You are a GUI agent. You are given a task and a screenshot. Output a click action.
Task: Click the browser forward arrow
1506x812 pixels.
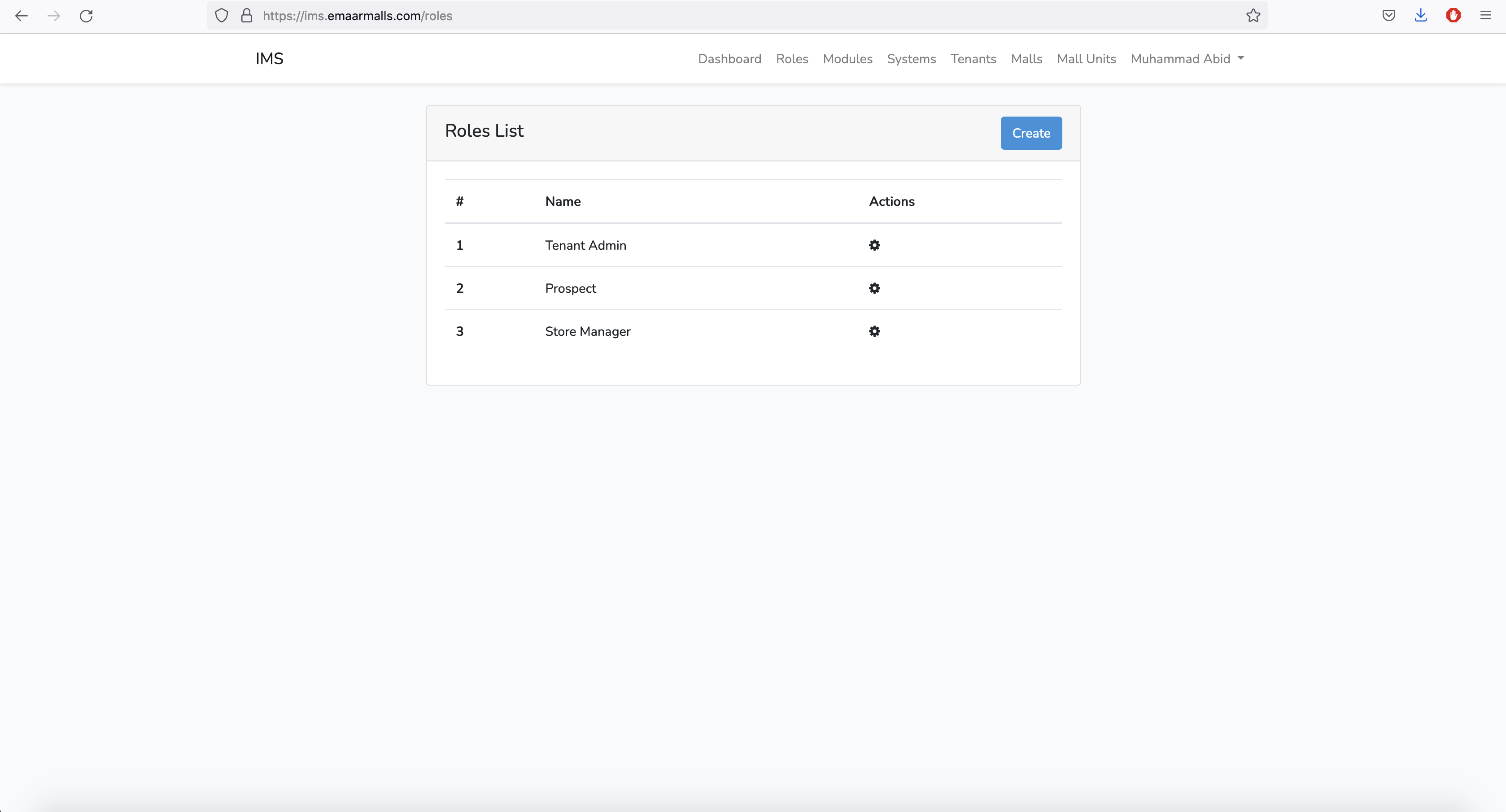[54, 16]
